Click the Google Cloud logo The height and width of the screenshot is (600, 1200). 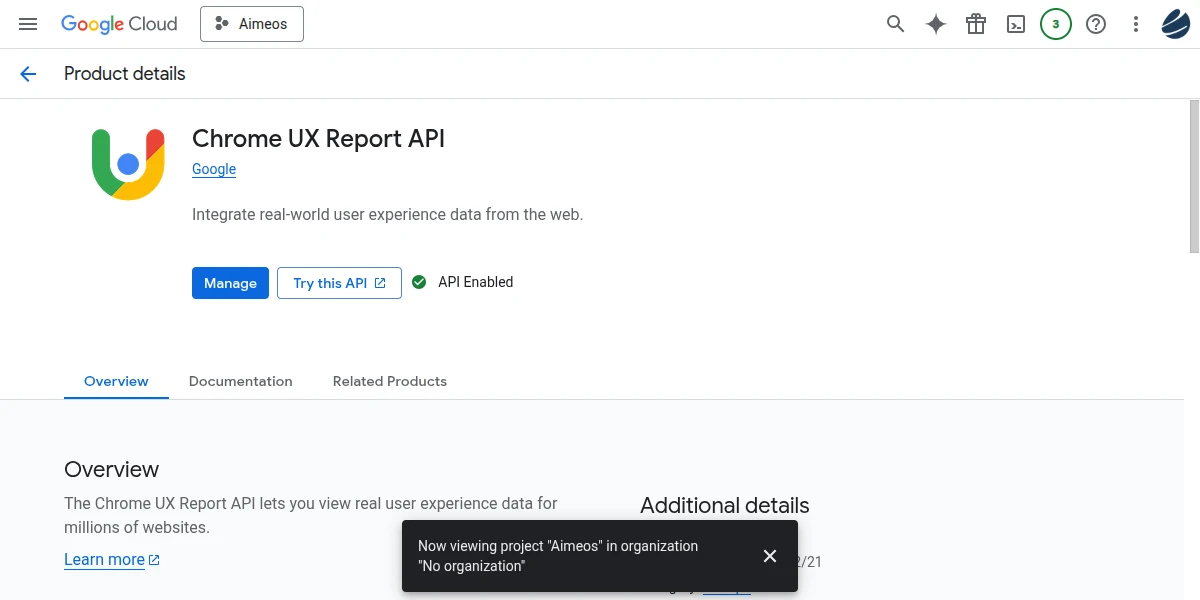tap(119, 24)
